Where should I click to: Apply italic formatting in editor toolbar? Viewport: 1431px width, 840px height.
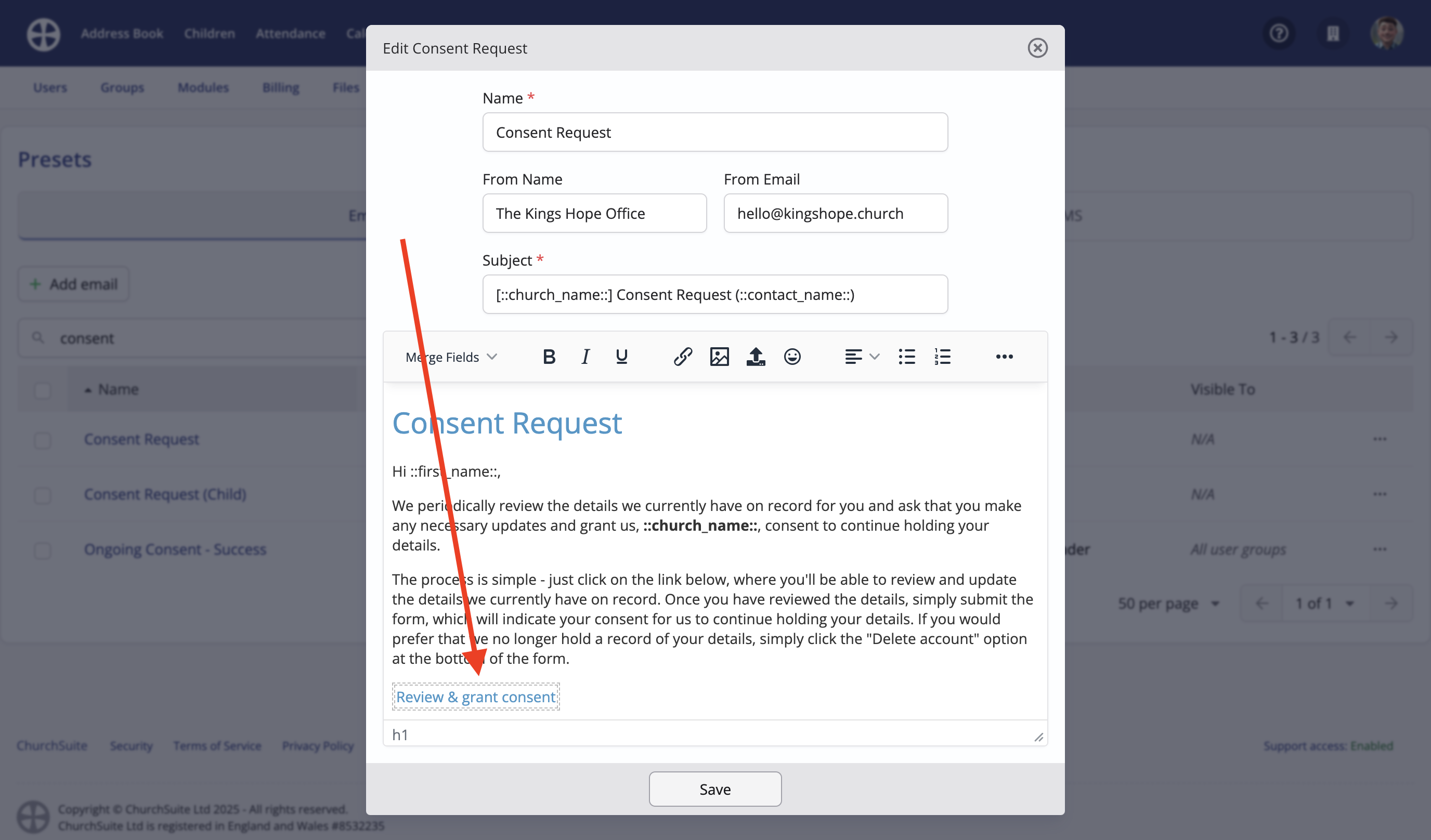(585, 357)
